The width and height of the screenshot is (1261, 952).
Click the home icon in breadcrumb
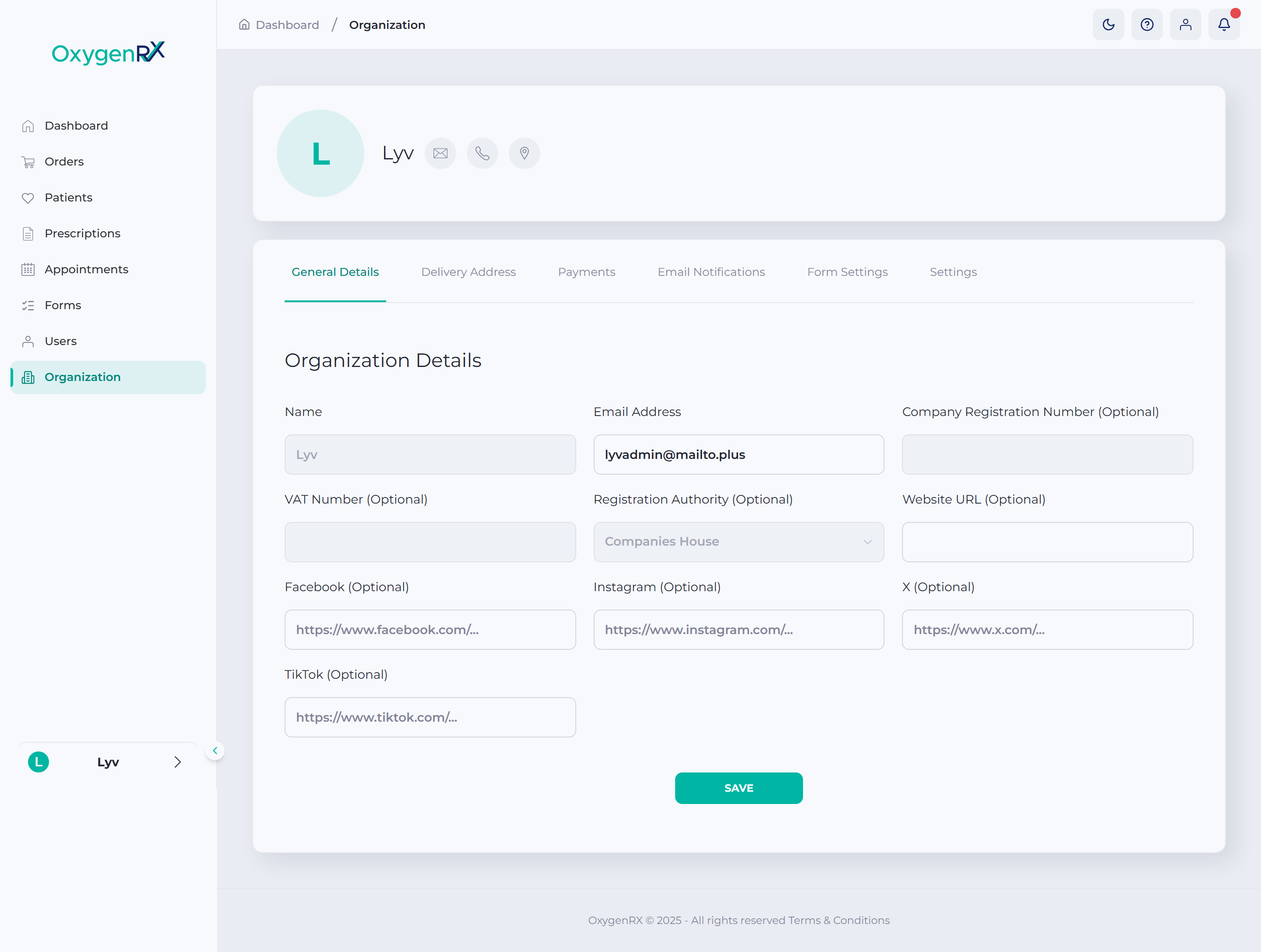[244, 25]
